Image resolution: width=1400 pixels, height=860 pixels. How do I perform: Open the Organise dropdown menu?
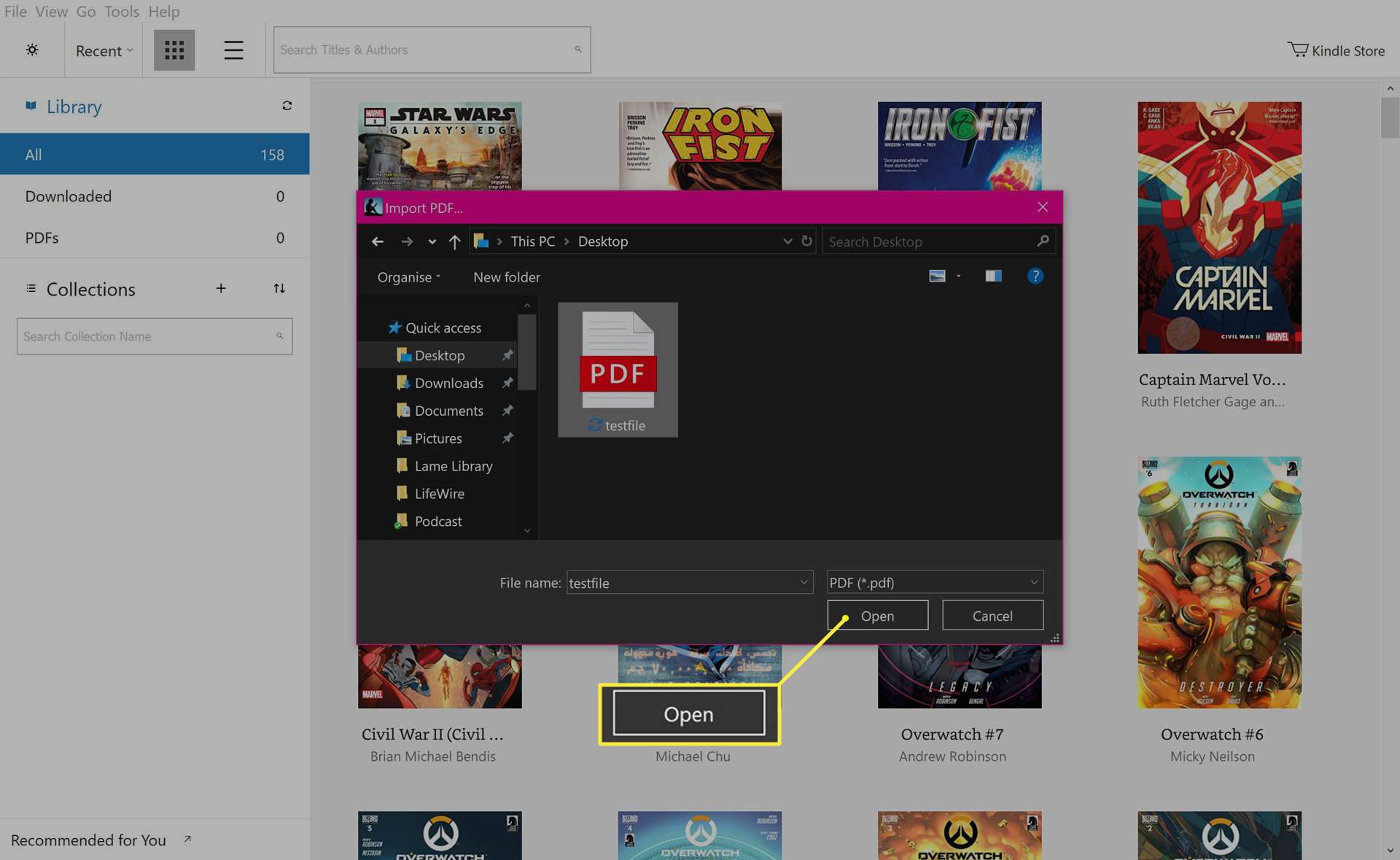(x=408, y=277)
